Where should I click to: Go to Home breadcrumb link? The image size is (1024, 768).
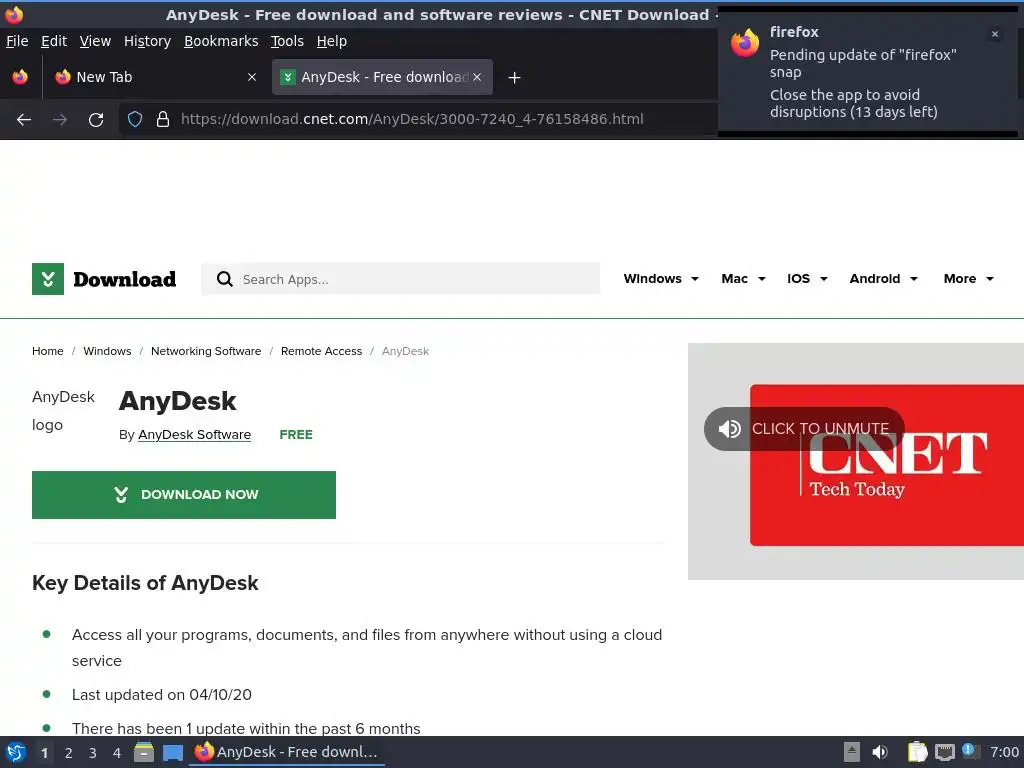point(48,351)
